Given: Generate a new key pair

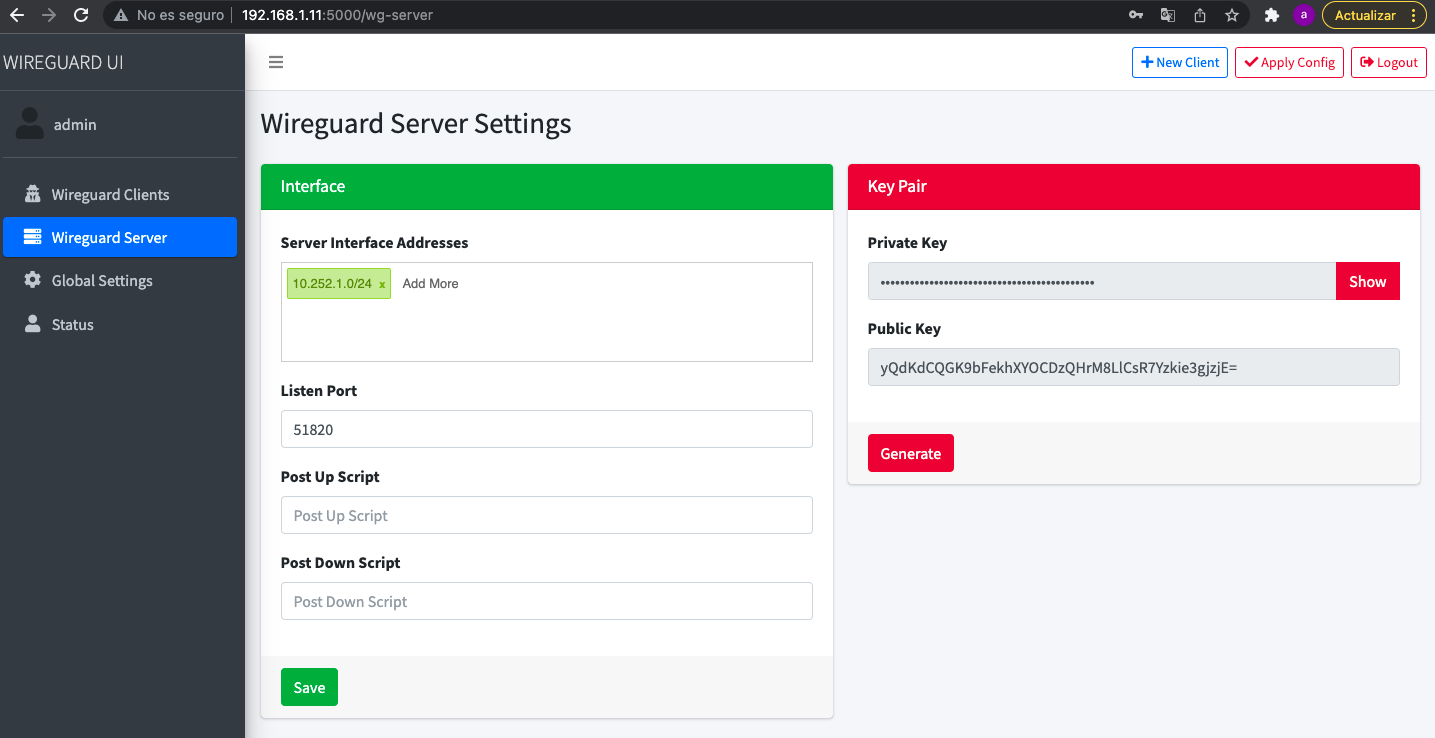Looking at the screenshot, I should click(x=910, y=453).
